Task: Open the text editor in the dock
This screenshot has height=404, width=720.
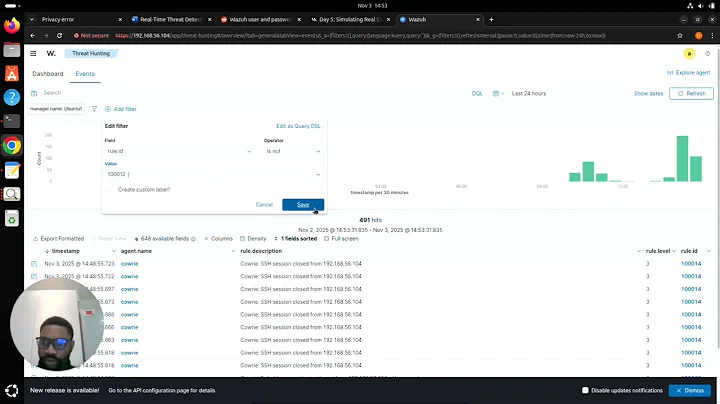Action: pyautogui.click(x=12, y=170)
